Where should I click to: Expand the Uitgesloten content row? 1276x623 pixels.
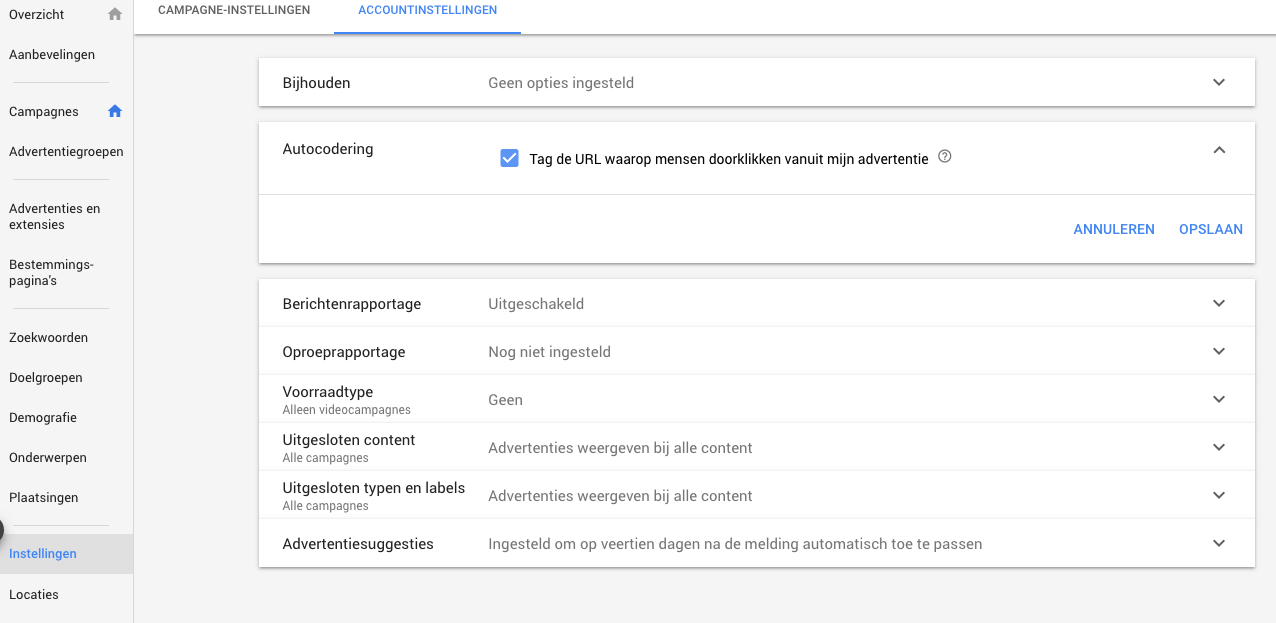click(x=1219, y=447)
